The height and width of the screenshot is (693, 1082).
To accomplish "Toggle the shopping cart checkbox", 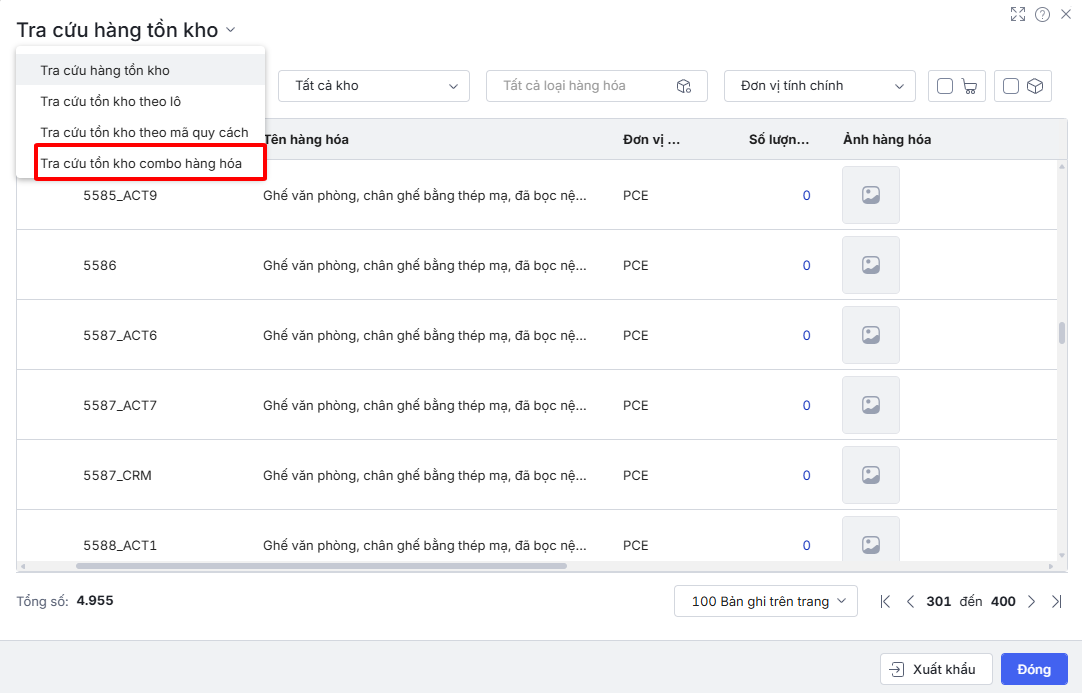I will 945,86.
